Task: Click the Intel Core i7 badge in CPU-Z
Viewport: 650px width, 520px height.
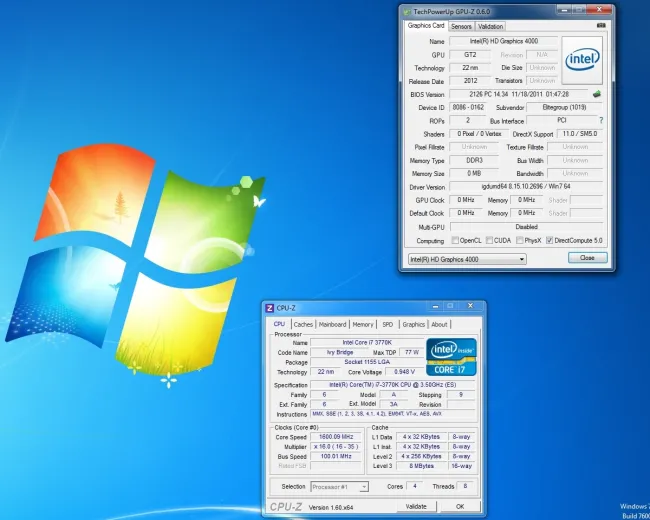Action: pyautogui.click(x=451, y=357)
